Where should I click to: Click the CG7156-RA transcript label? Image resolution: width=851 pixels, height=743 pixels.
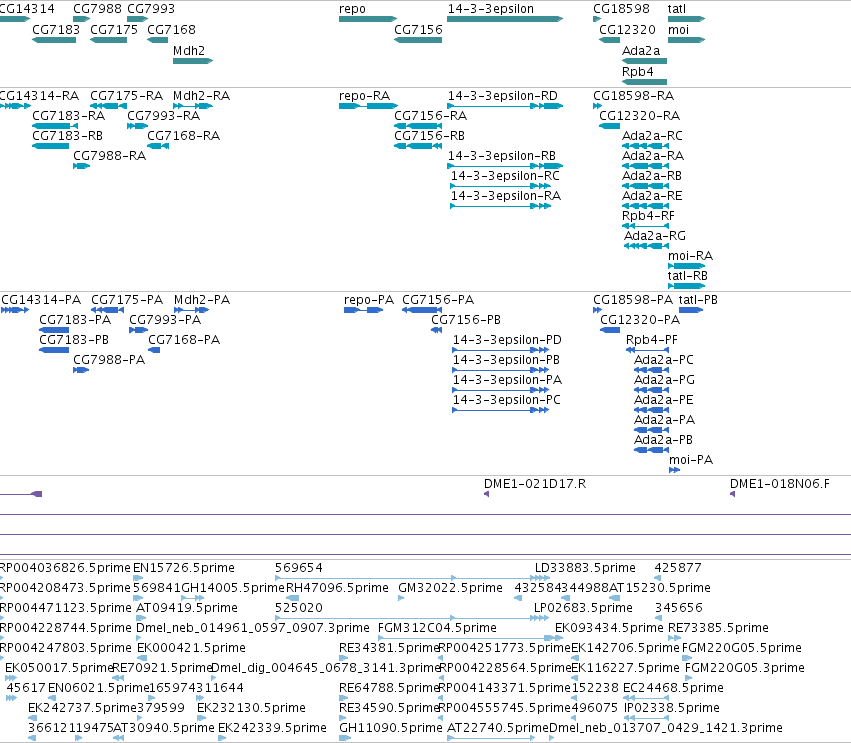(430, 116)
